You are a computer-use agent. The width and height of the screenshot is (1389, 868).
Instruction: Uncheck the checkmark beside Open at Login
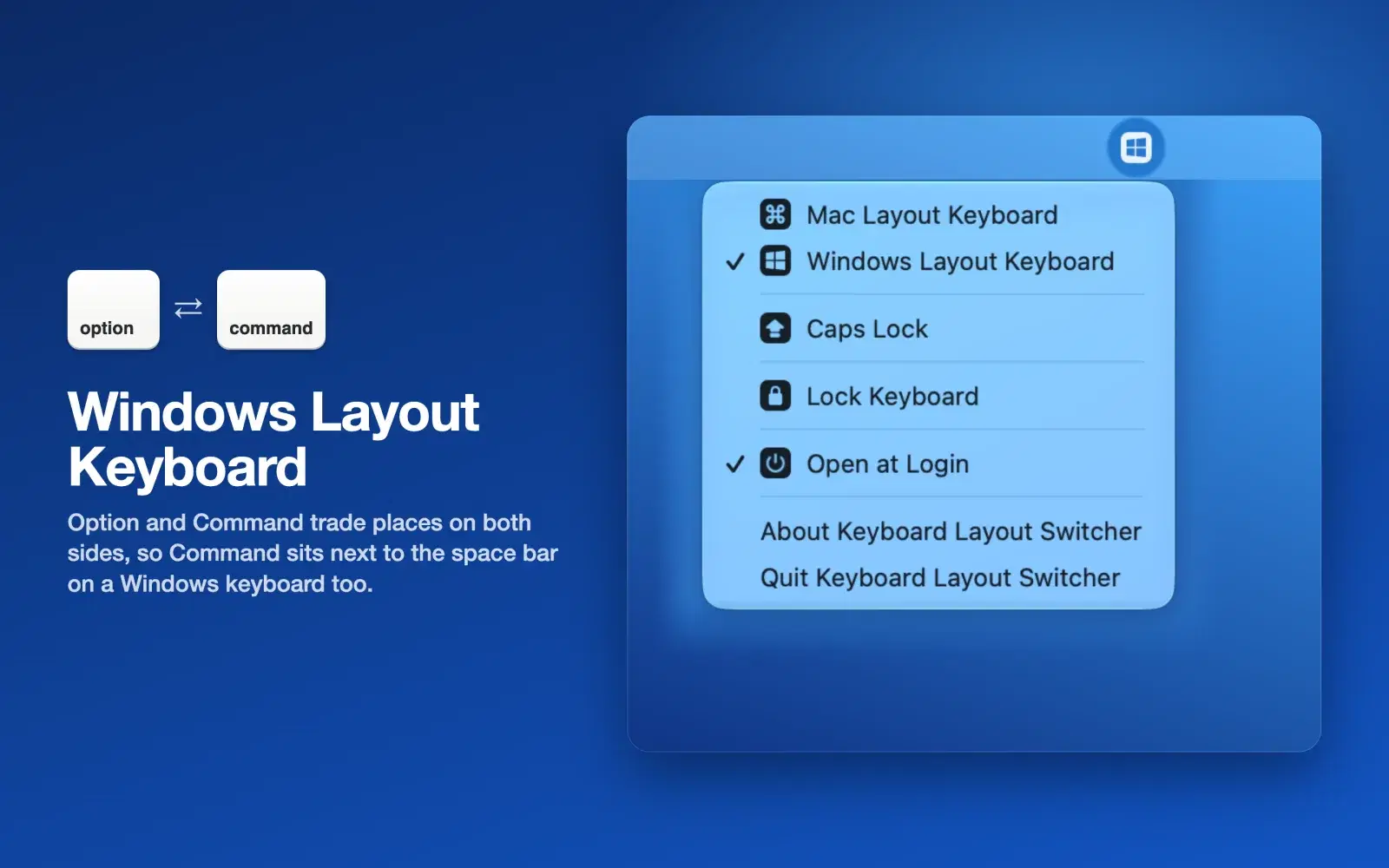[x=735, y=464]
